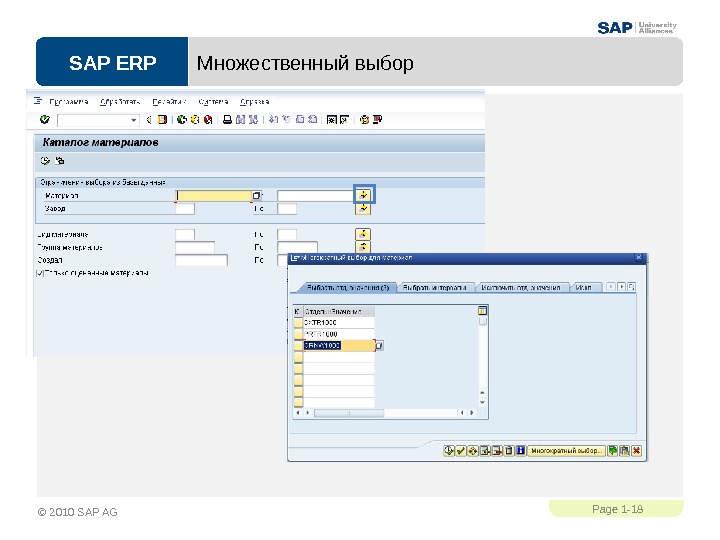Toggle the Только оцененные материалы checkbox
This screenshot has height=540, width=720.
coord(40,273)
